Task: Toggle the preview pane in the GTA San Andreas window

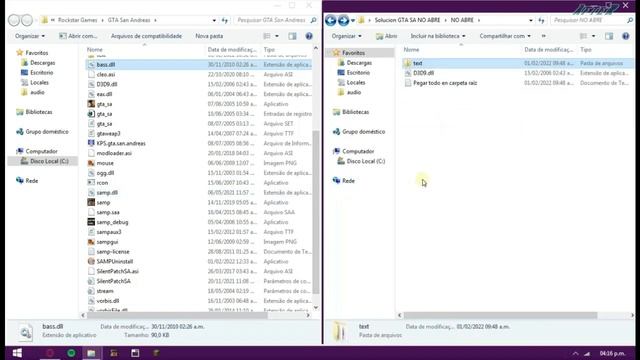Action: (x=292, y=36)
